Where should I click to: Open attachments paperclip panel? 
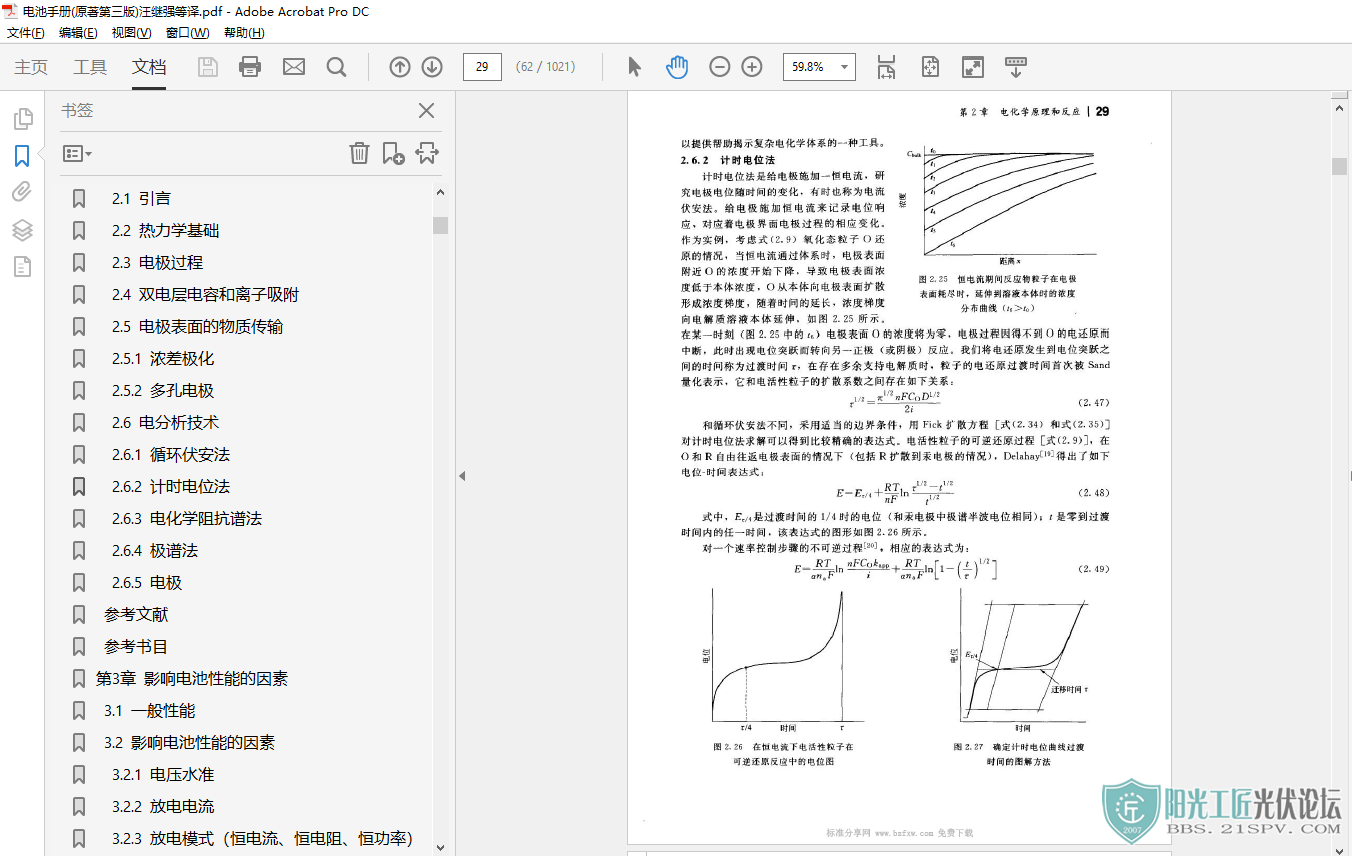click(22, 192)
